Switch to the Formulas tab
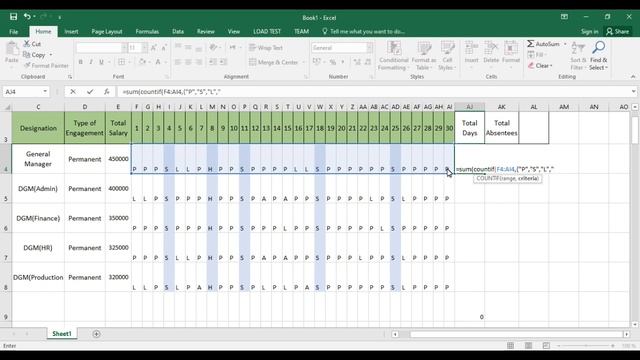The width and height of the screenshot is (640, 360). point(147,31)
